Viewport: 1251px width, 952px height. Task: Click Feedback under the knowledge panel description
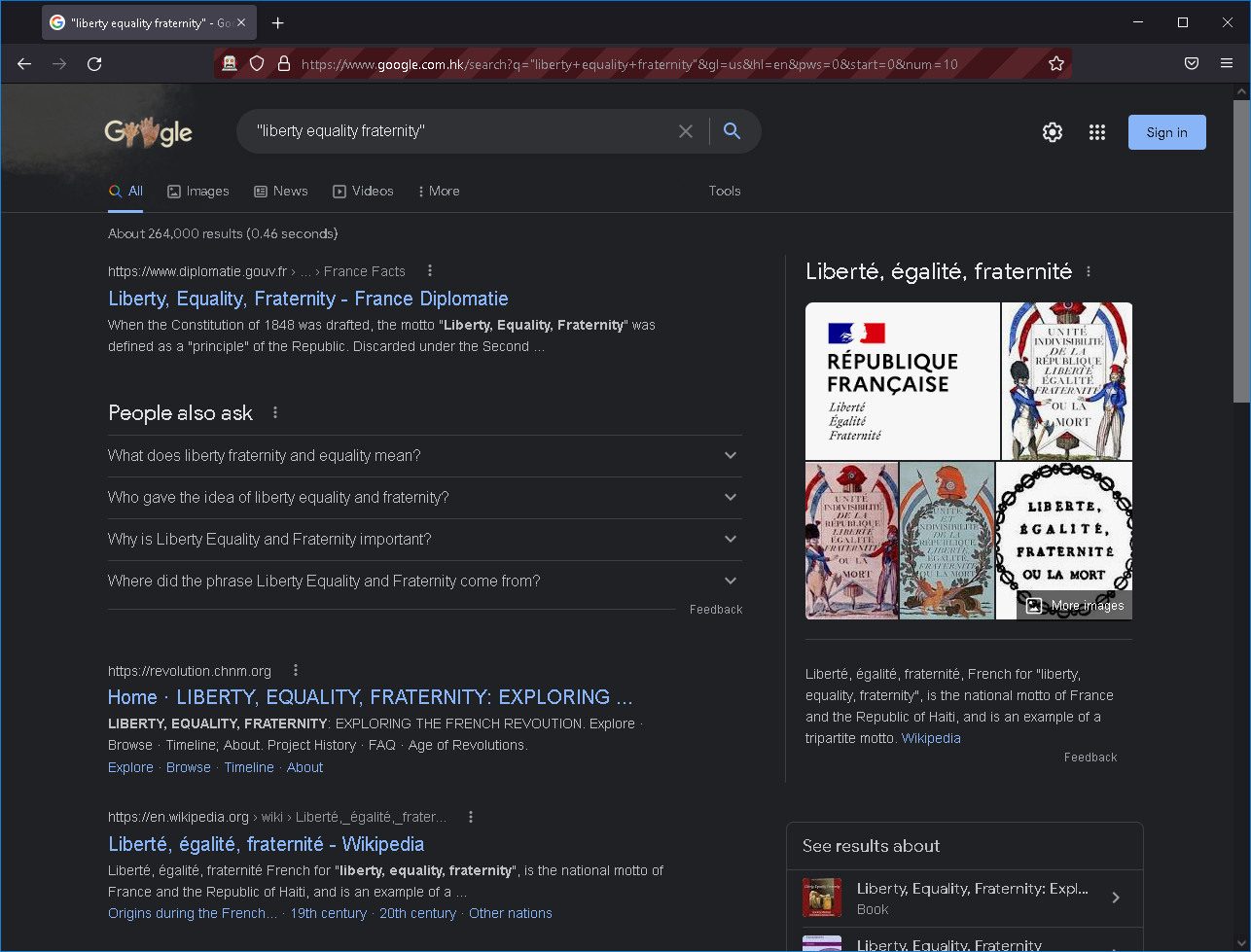coord(1090,758)
